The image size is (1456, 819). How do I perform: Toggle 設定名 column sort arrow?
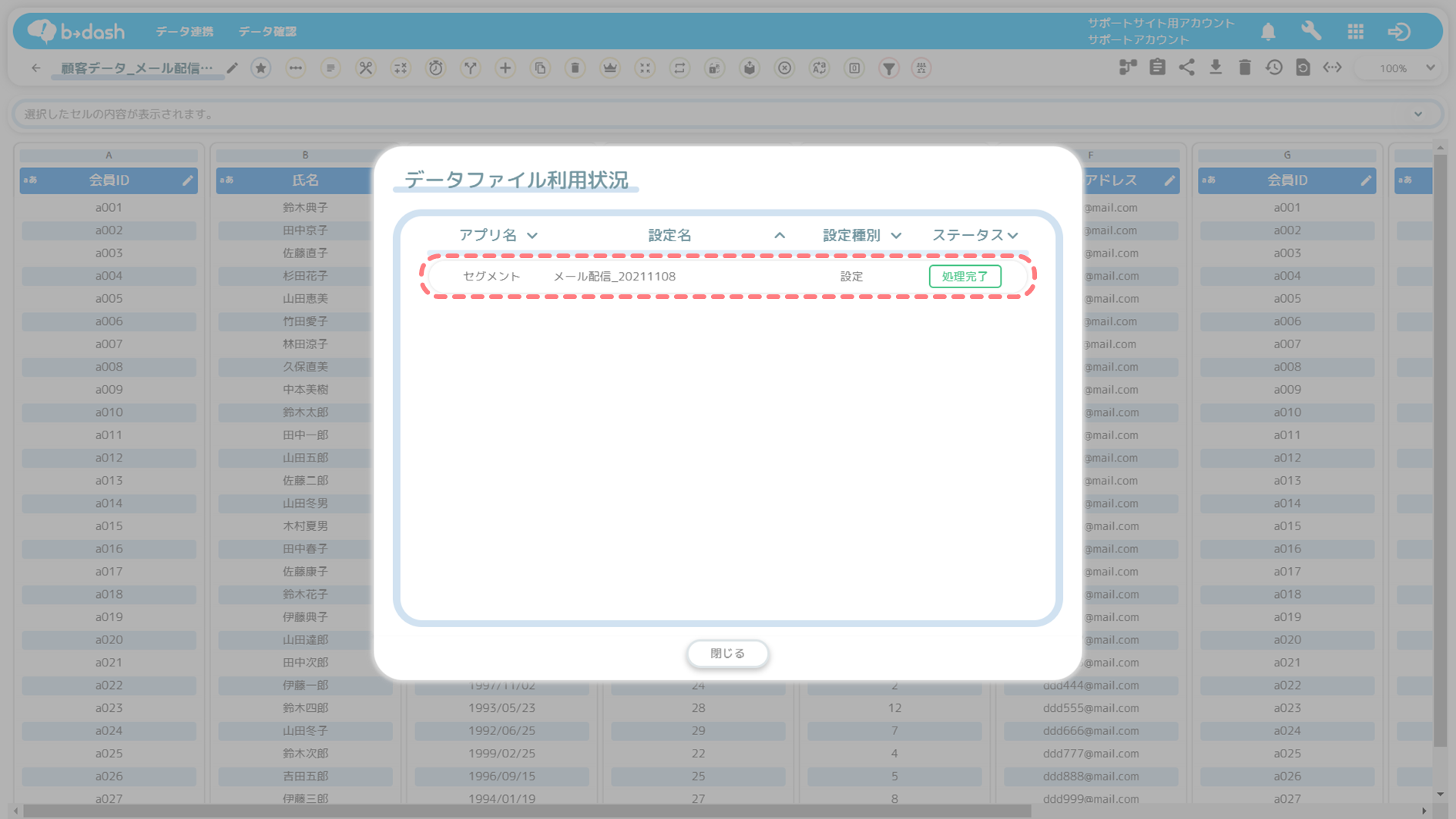[780, 236]
